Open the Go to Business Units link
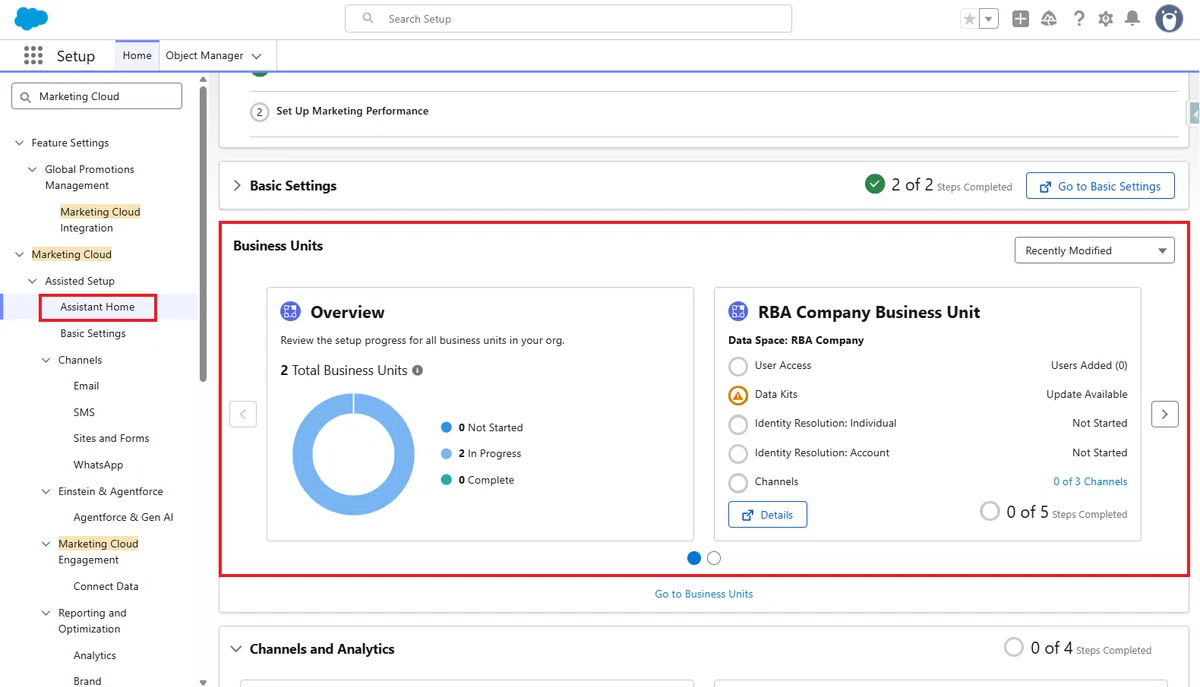This screenshot has width=1200, height=687. click(704, 594)
